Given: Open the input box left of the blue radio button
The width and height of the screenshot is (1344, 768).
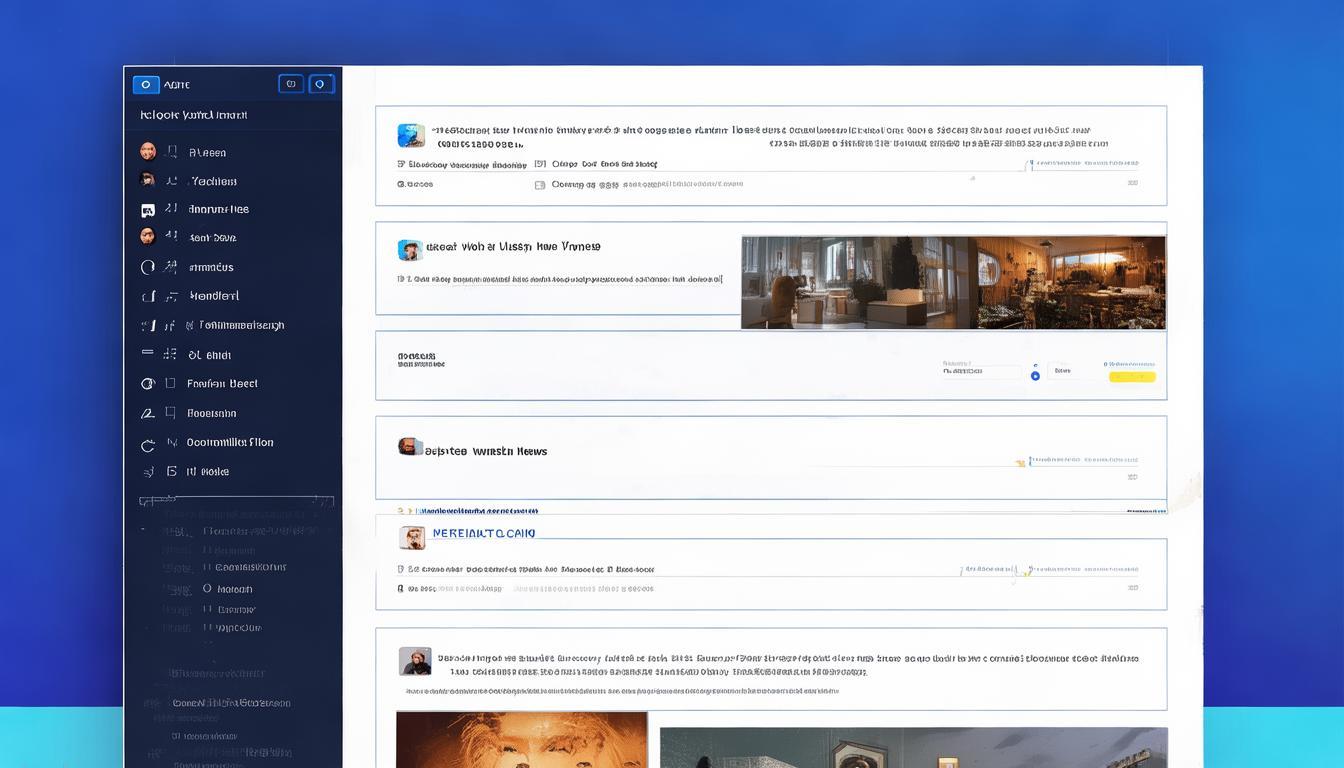Looking at the screenshot, I should 981,371.
